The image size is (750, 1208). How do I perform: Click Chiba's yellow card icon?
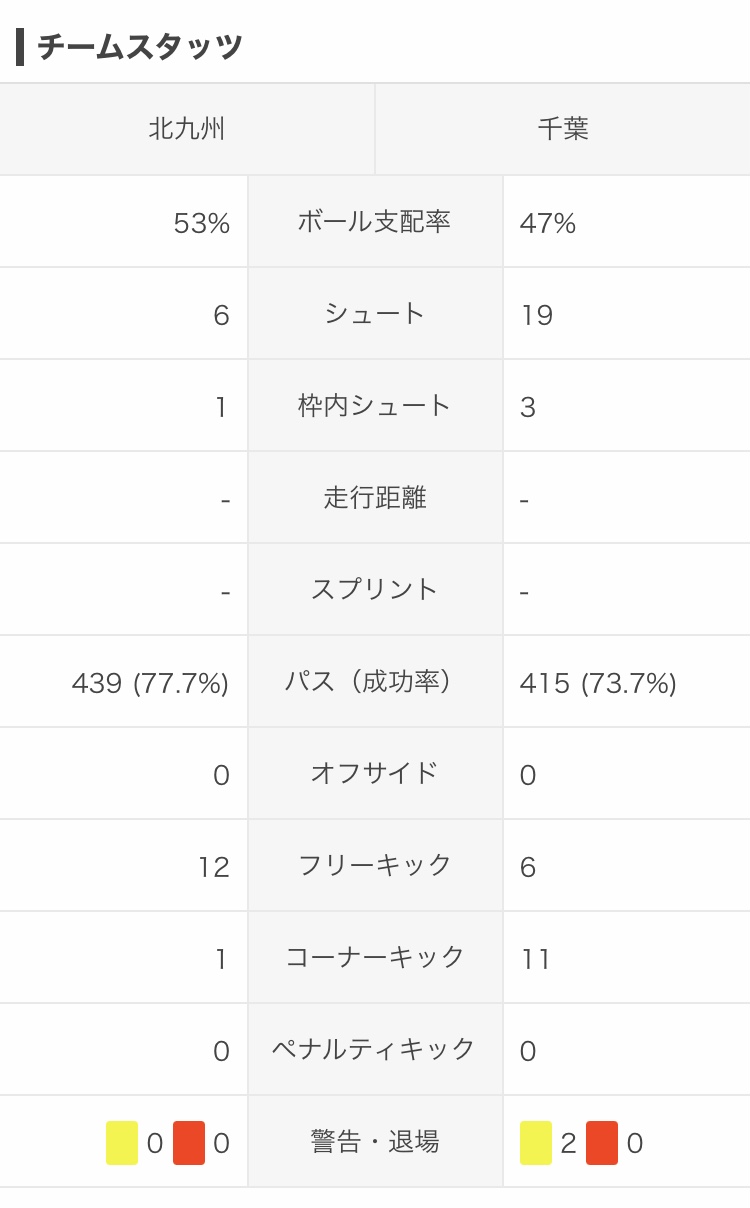point(536,1143)
